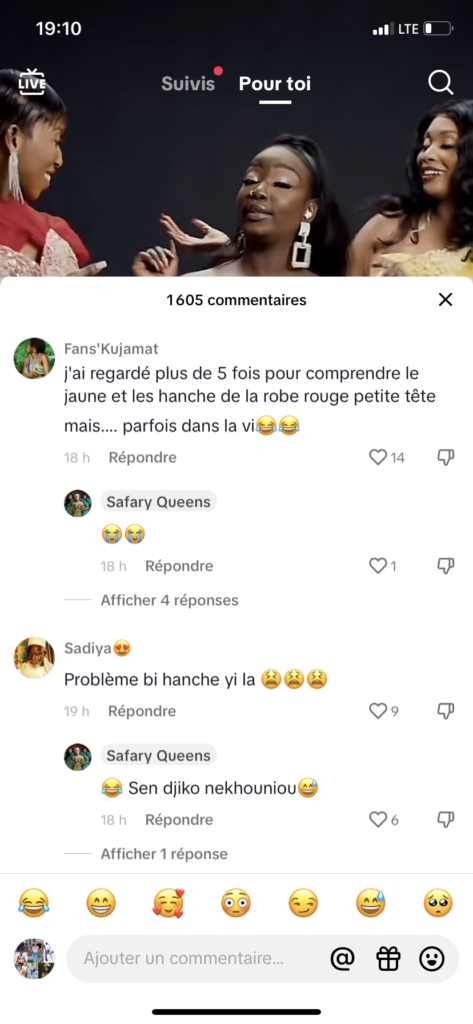Insert mention with @ icon
Image resolution: width=473 pixels, height=1024 pixels.
(342, 959)
